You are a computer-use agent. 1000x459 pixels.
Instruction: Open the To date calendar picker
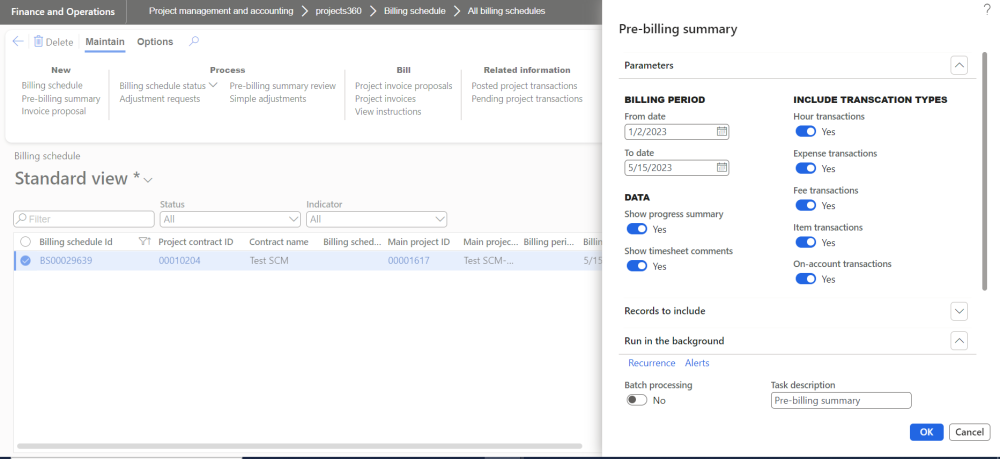tap(722, 168)
